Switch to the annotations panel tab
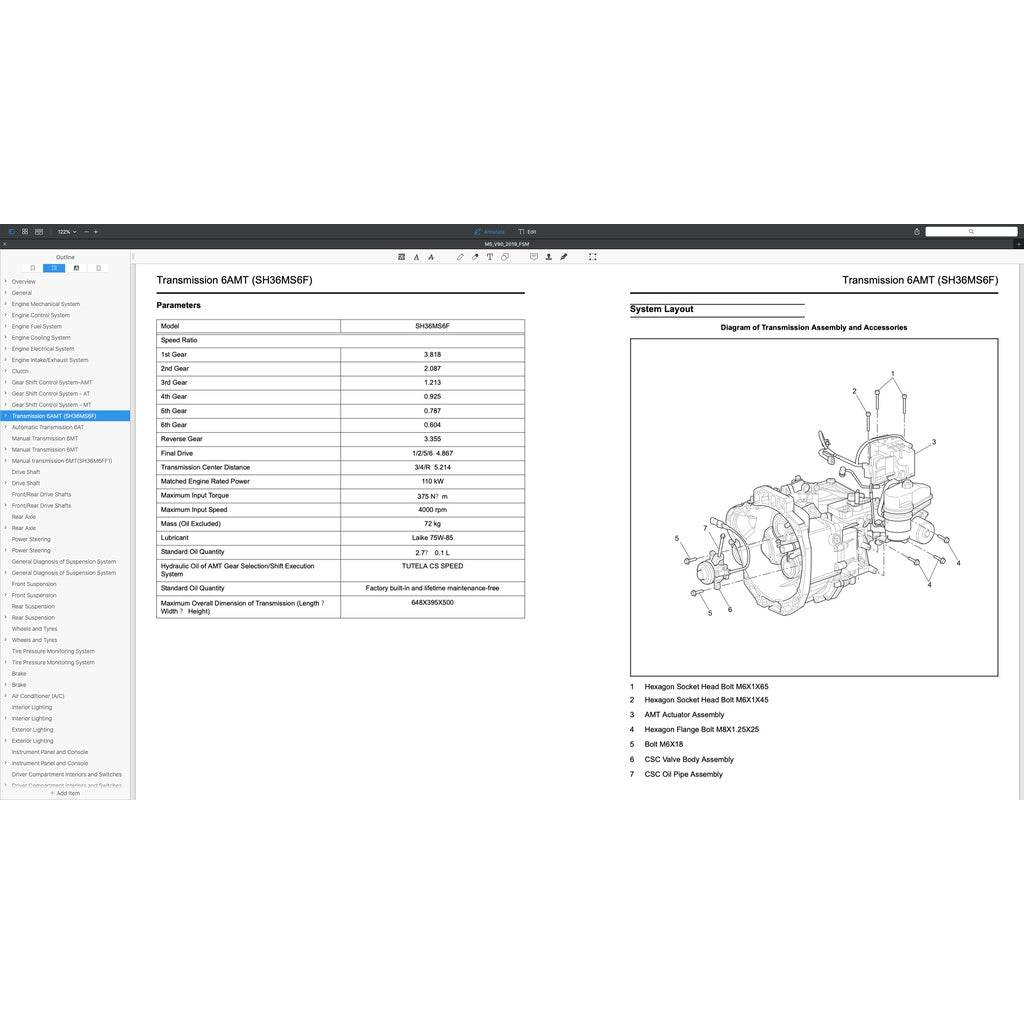 [x=76, y=268]
